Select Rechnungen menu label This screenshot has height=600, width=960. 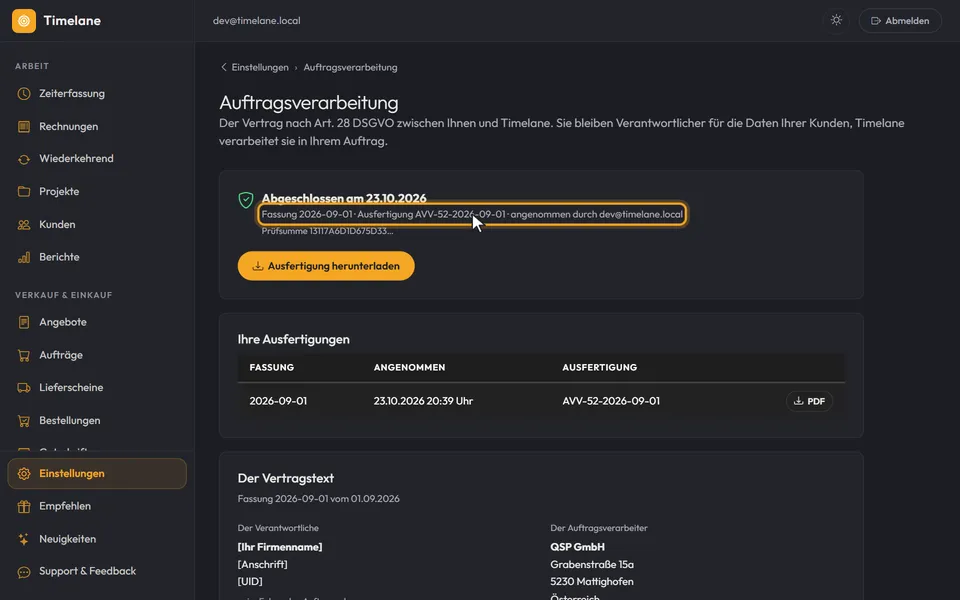point(69,127)
